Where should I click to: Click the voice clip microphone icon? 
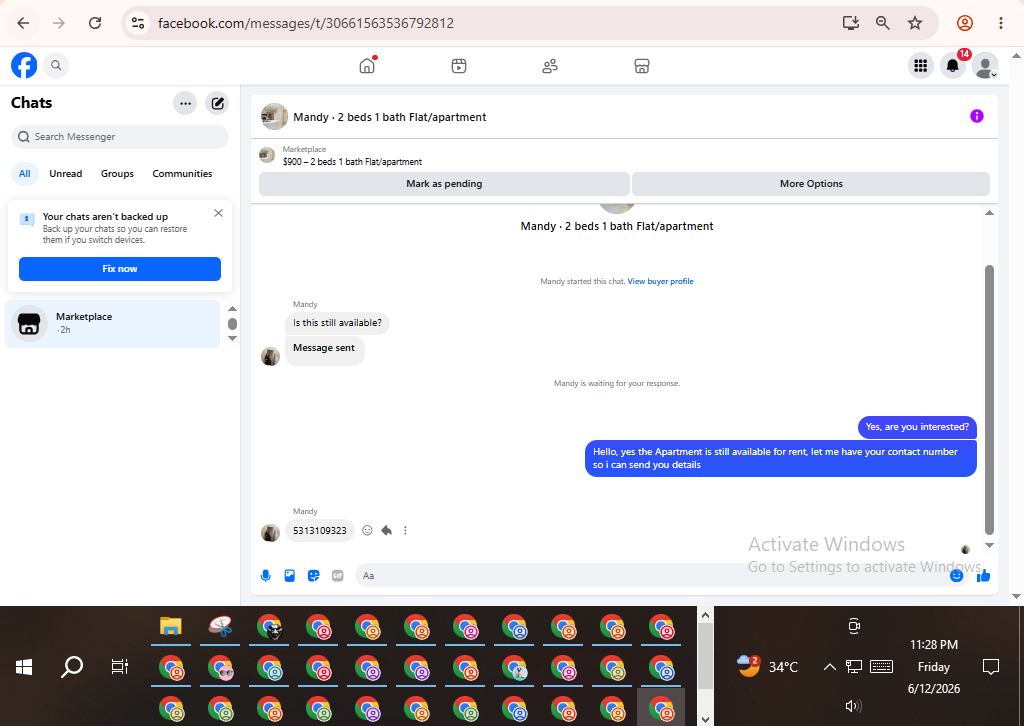pyautogui.click(x=265, y=575)
